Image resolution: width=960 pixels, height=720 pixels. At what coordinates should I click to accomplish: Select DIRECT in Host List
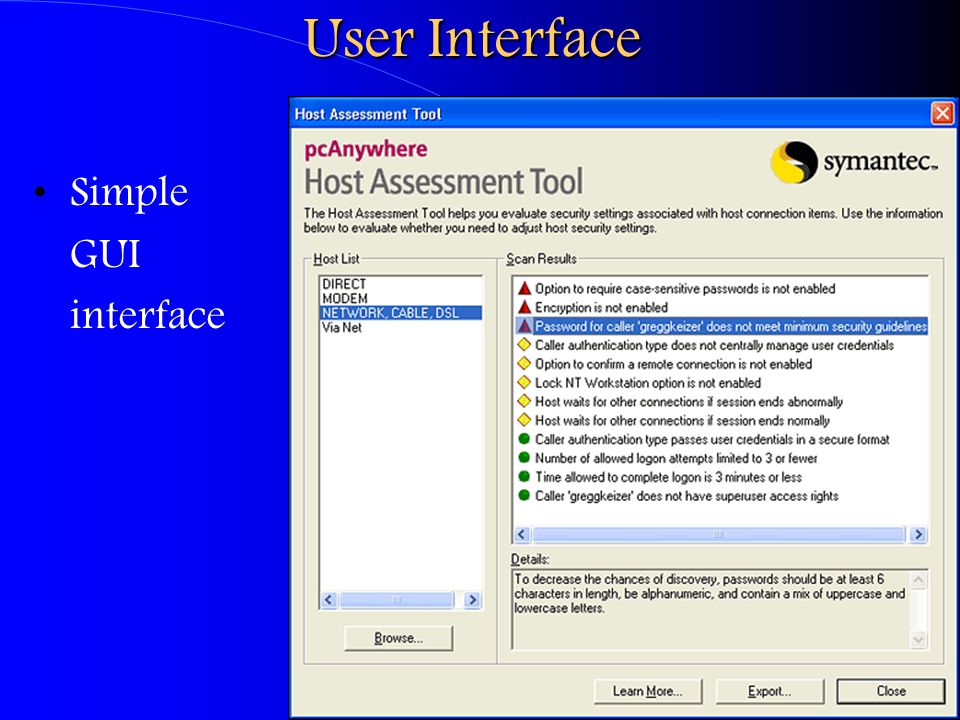[x=344, y=284]
